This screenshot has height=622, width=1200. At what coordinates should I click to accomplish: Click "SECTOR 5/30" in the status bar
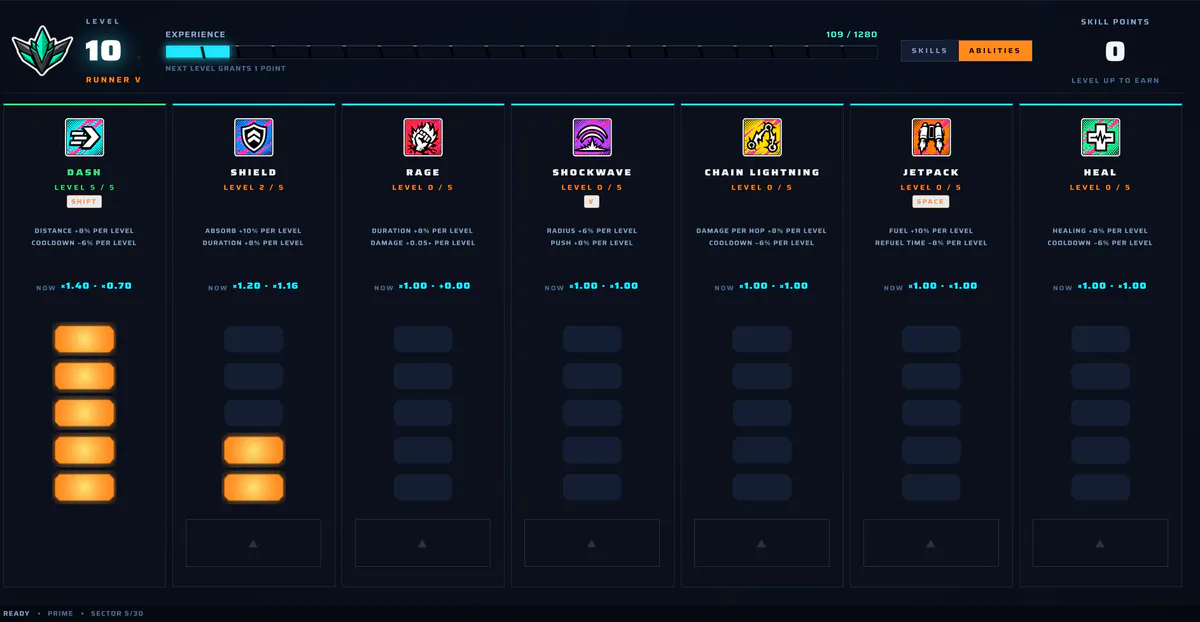pyautogui.click(x=117, y=613)
